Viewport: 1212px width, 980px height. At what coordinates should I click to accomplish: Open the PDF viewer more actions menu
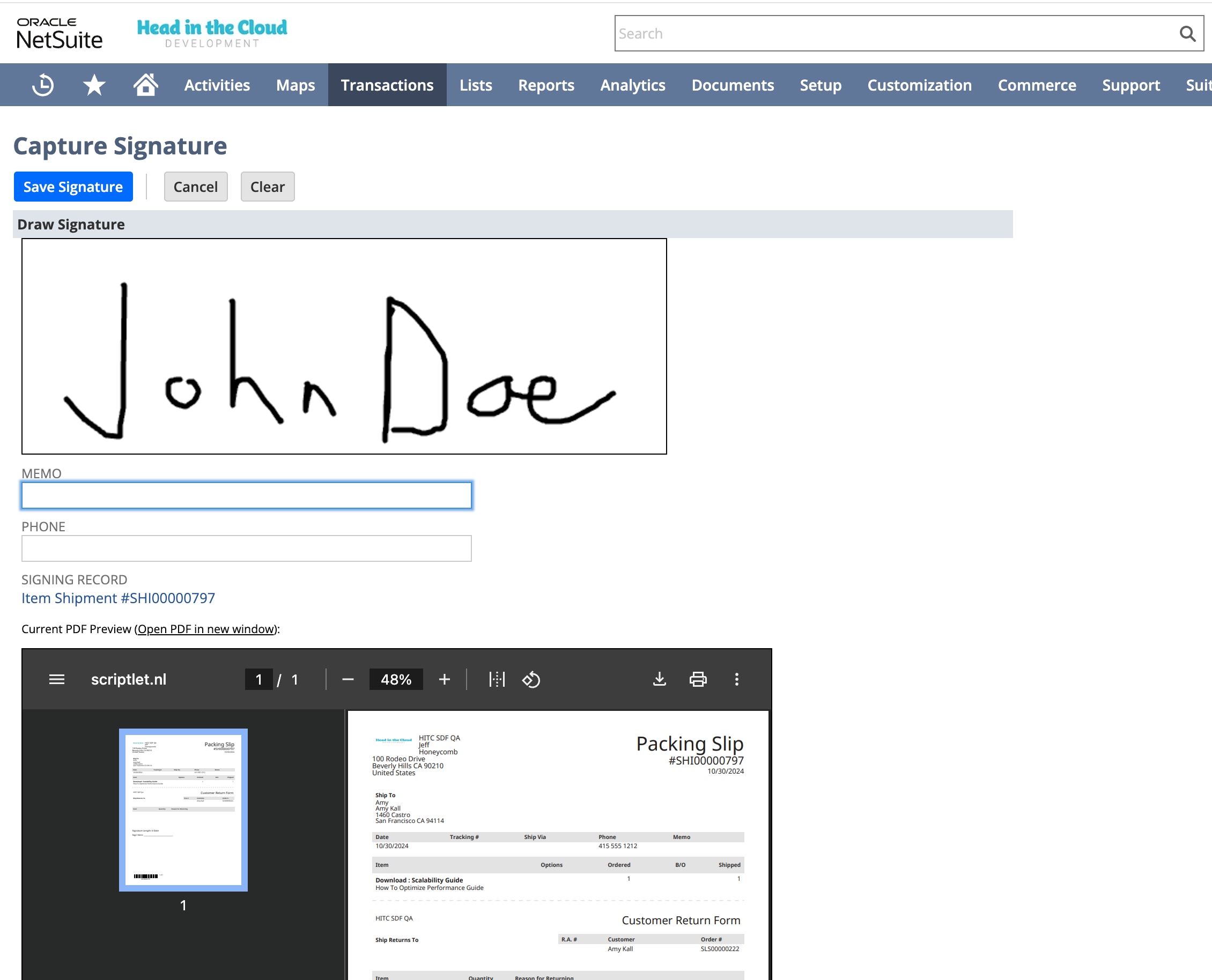point(736,679)
